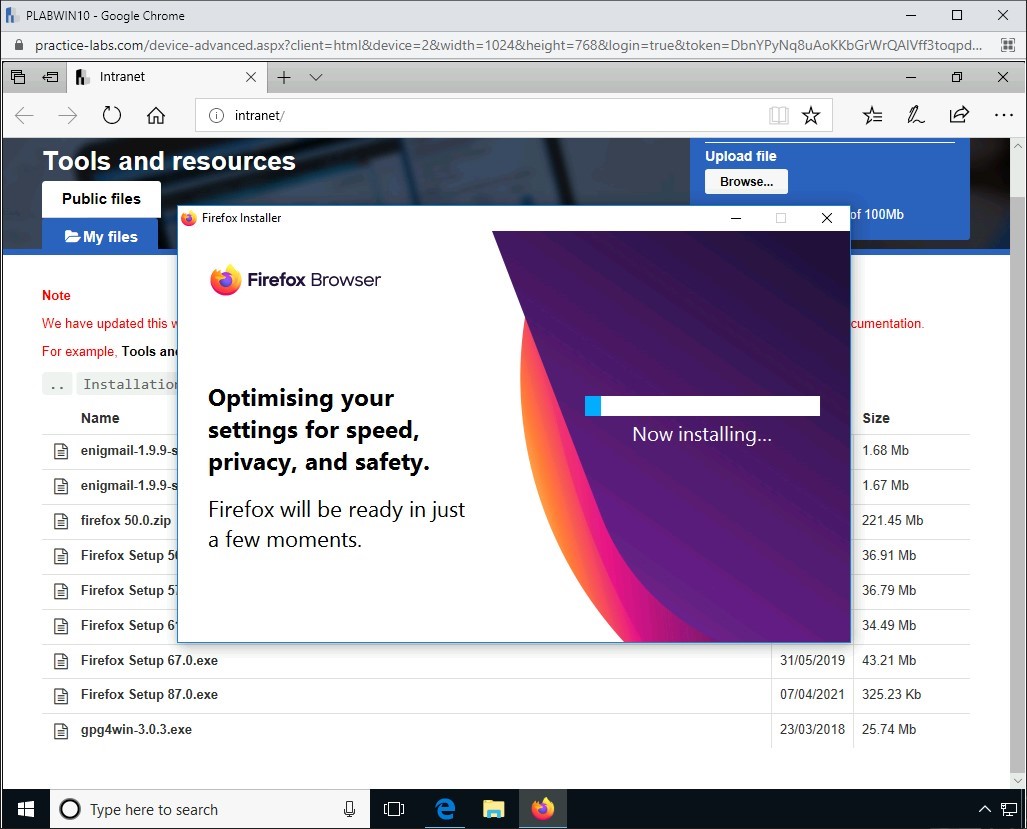This screenshot has width=1027, height=829.
Task: Click the add notes pen icon
Action: tap(915, 115)
